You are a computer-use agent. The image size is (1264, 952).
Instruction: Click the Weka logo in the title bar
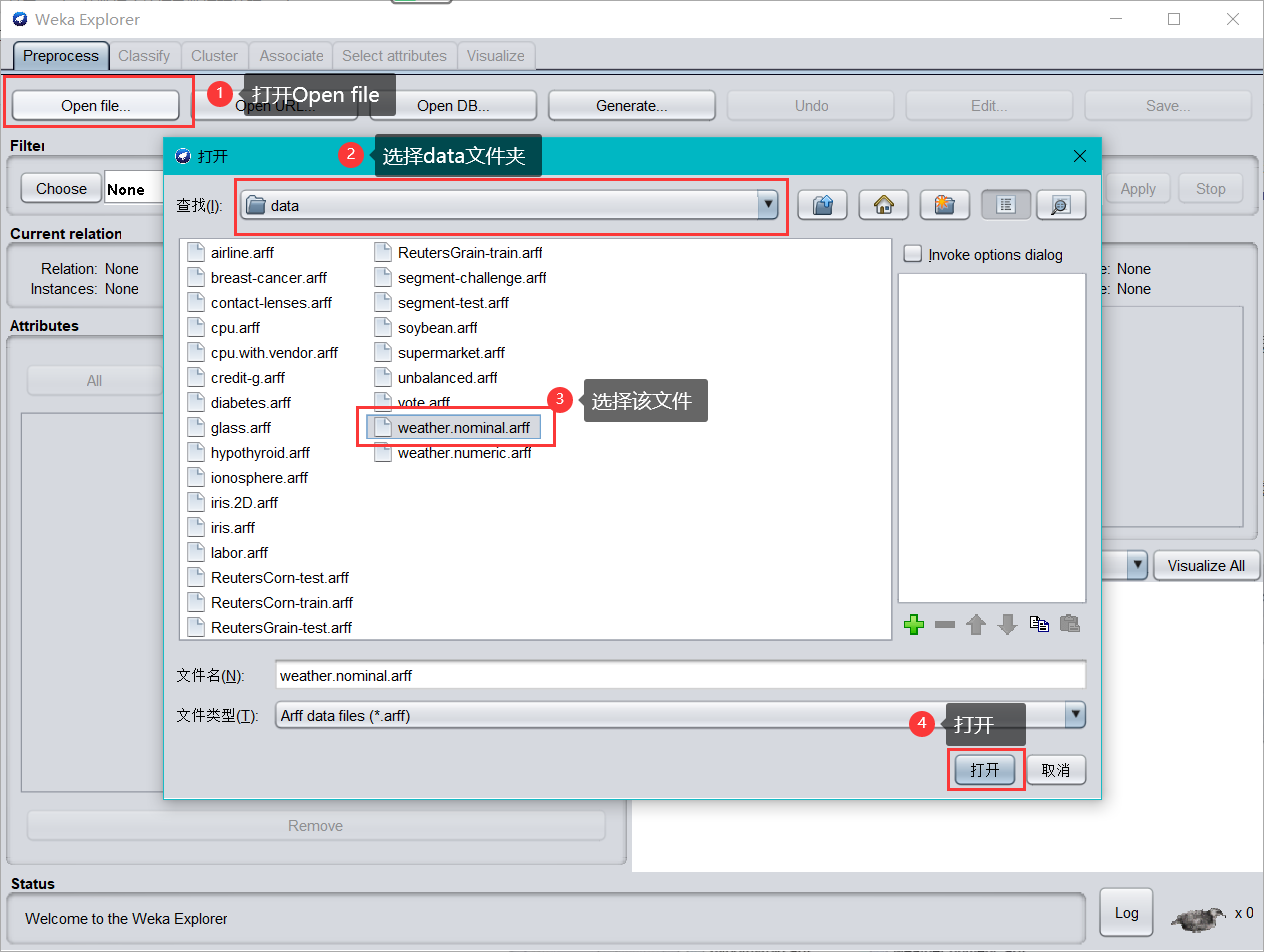click(x=19, y=19)
